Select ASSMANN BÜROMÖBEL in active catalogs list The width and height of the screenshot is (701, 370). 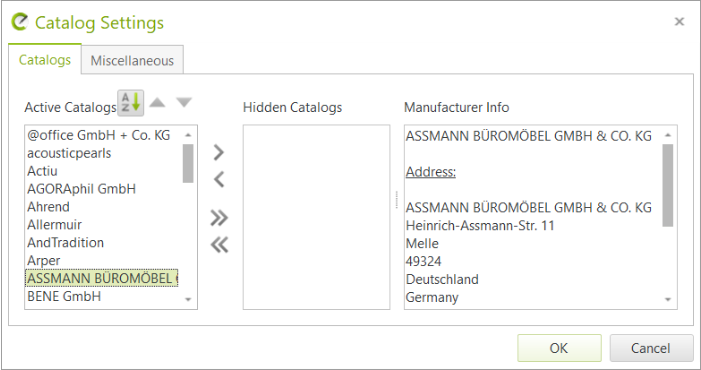coord(102,278)
